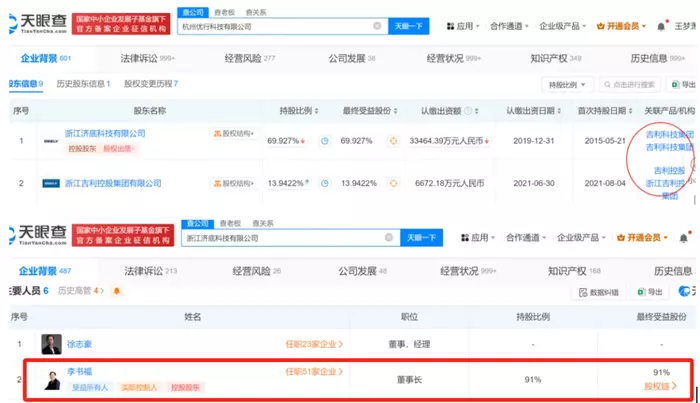
Task: Open 徐志豪's profile photo
Action: pos(51,344)
